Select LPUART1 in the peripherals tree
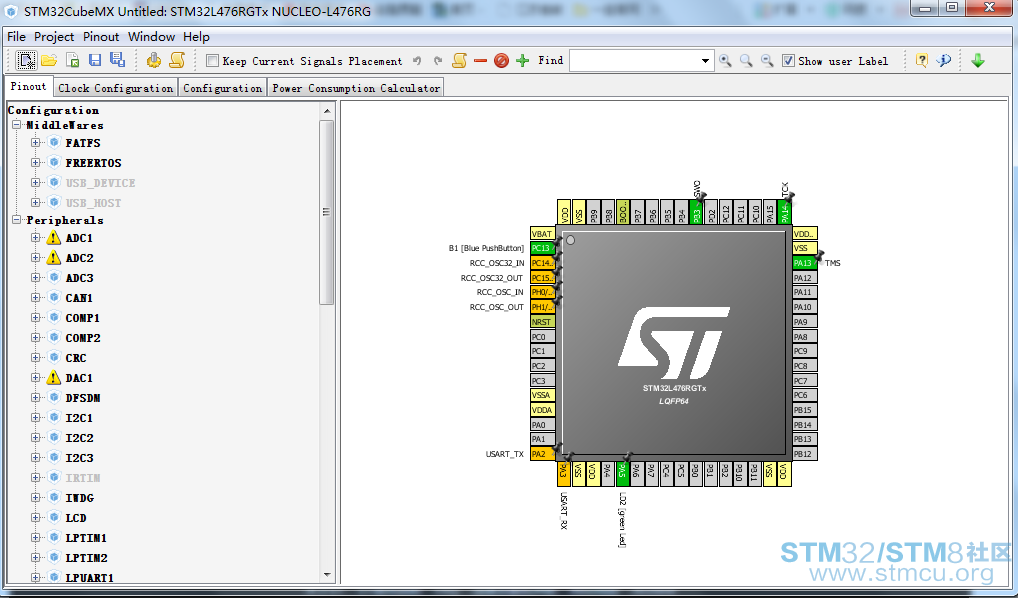The image size is (1018, 598). coord(90,577)
